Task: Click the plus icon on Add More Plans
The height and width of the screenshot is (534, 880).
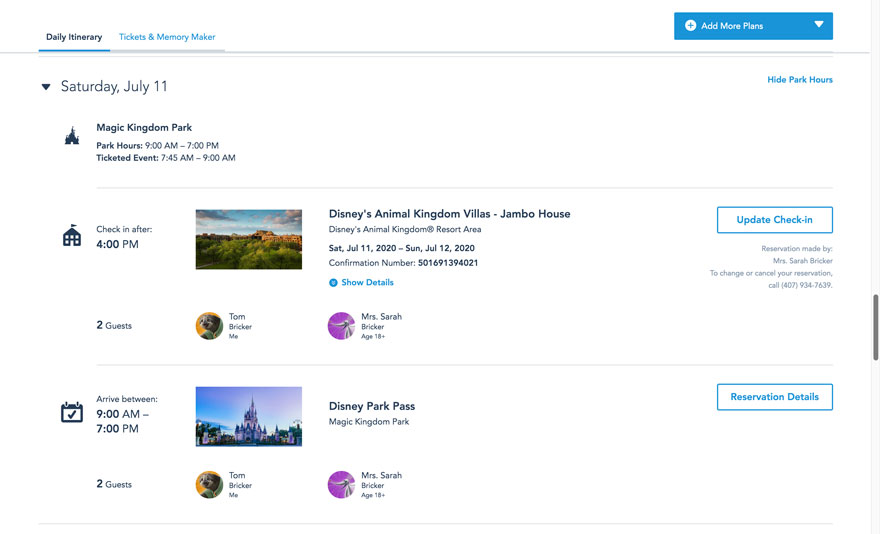Action: coord(690,26)
